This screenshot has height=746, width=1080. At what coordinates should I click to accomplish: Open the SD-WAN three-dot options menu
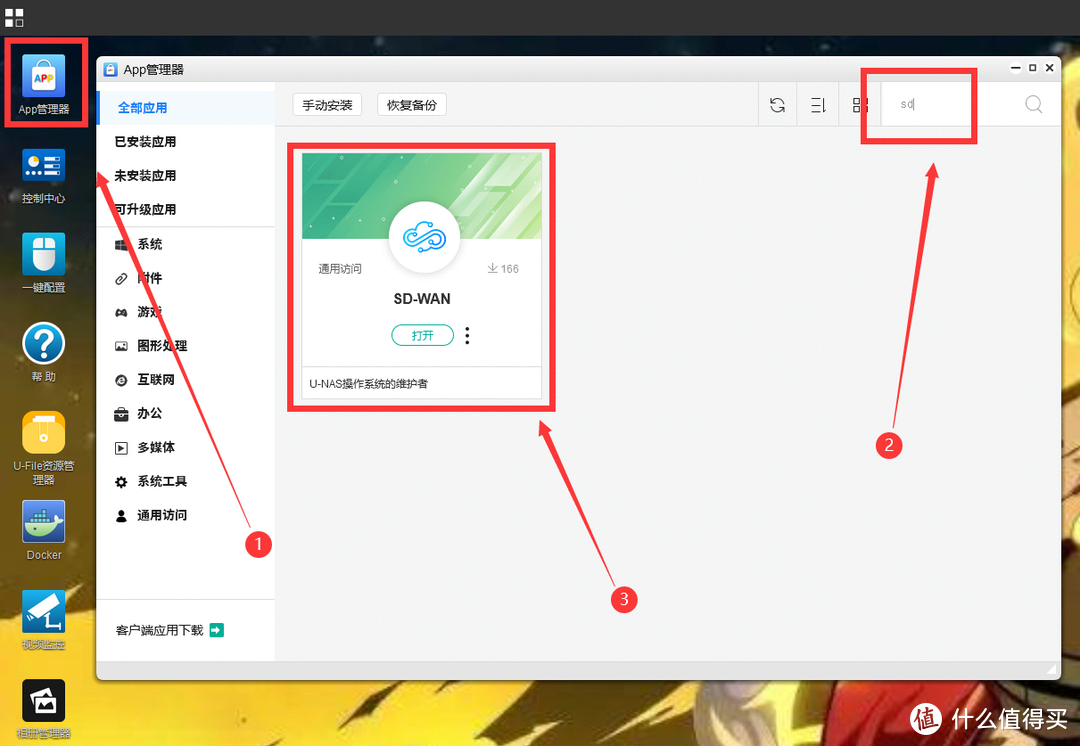click(467, 335)
